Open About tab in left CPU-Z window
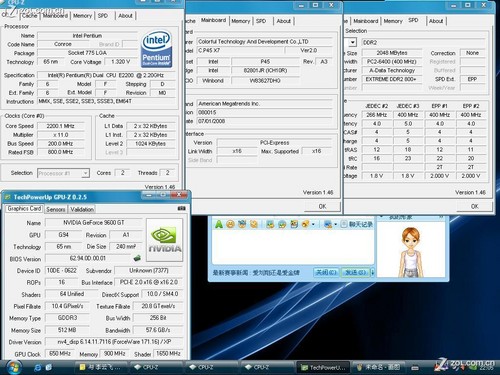 pyautogui.click(x=125, y=16)
